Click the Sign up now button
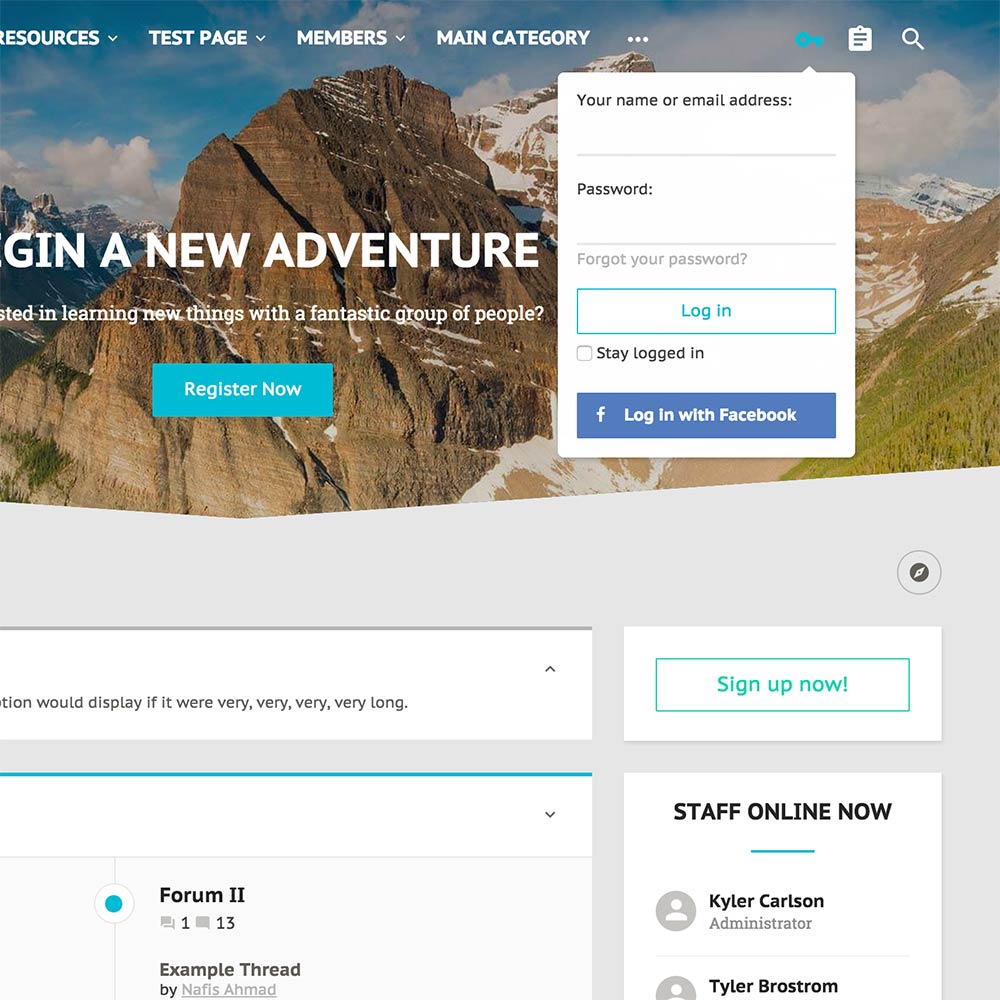Screen dimensions: 1000x1000 click(x=783, y=684)
